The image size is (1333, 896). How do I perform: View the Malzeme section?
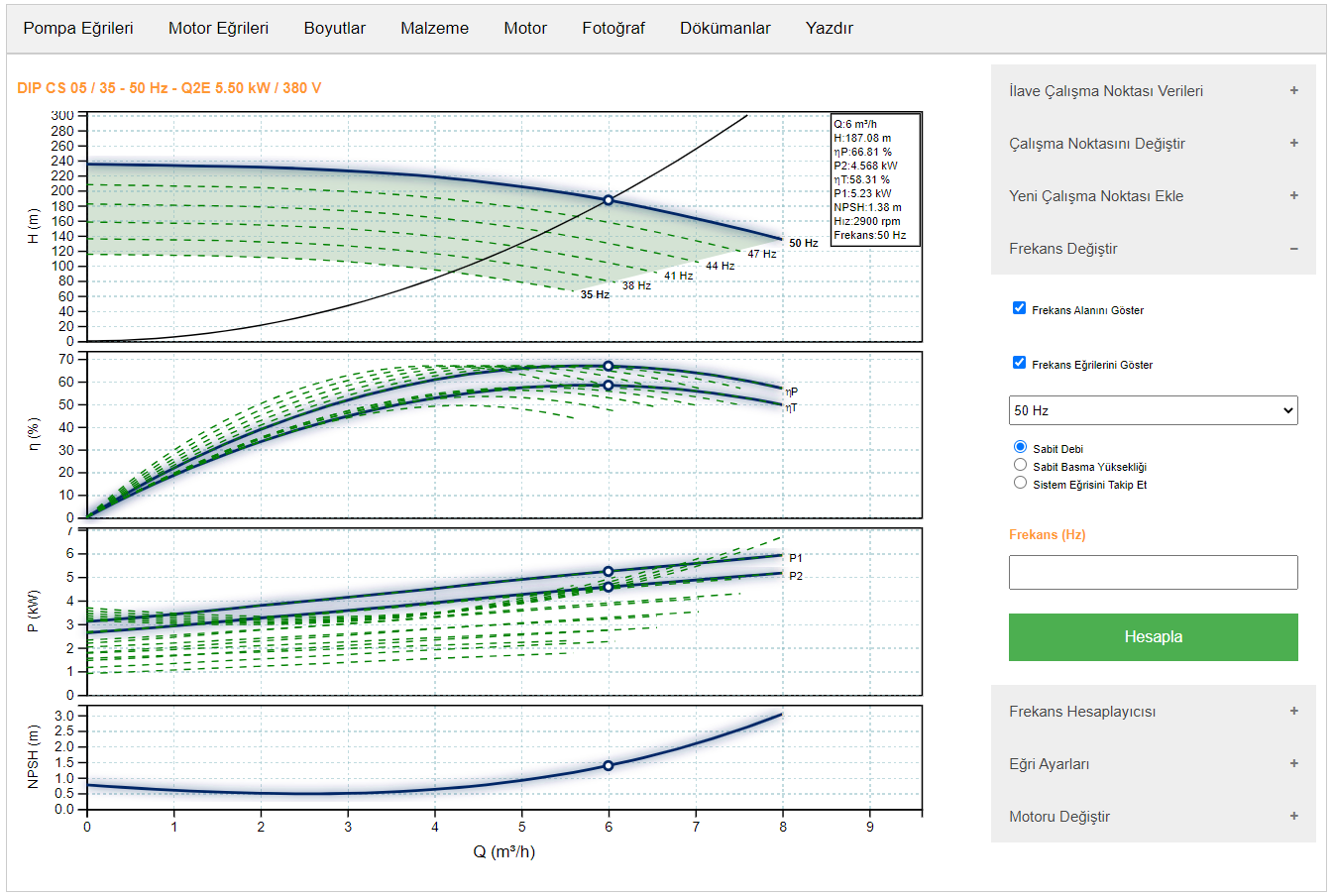point(434,28)
